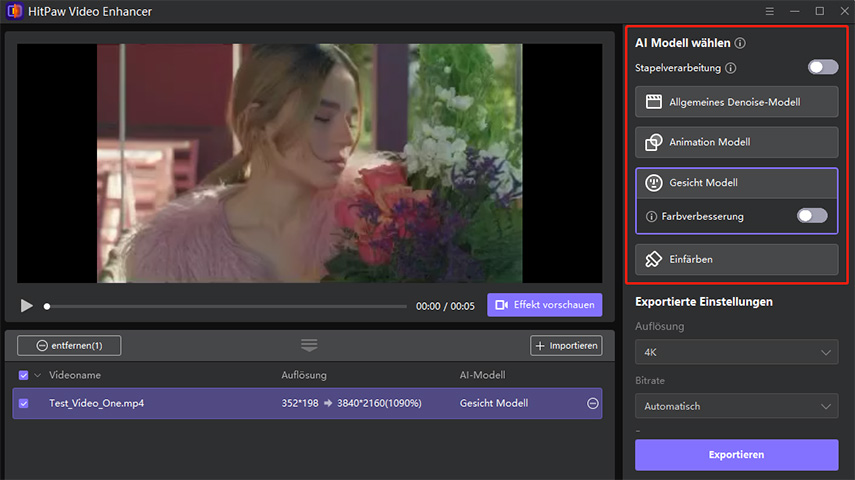Viewport: 855px width, 480px height.
Task: Click the HitPaw app logo icon
Action: pyautogui.click(x=14, y=11)
